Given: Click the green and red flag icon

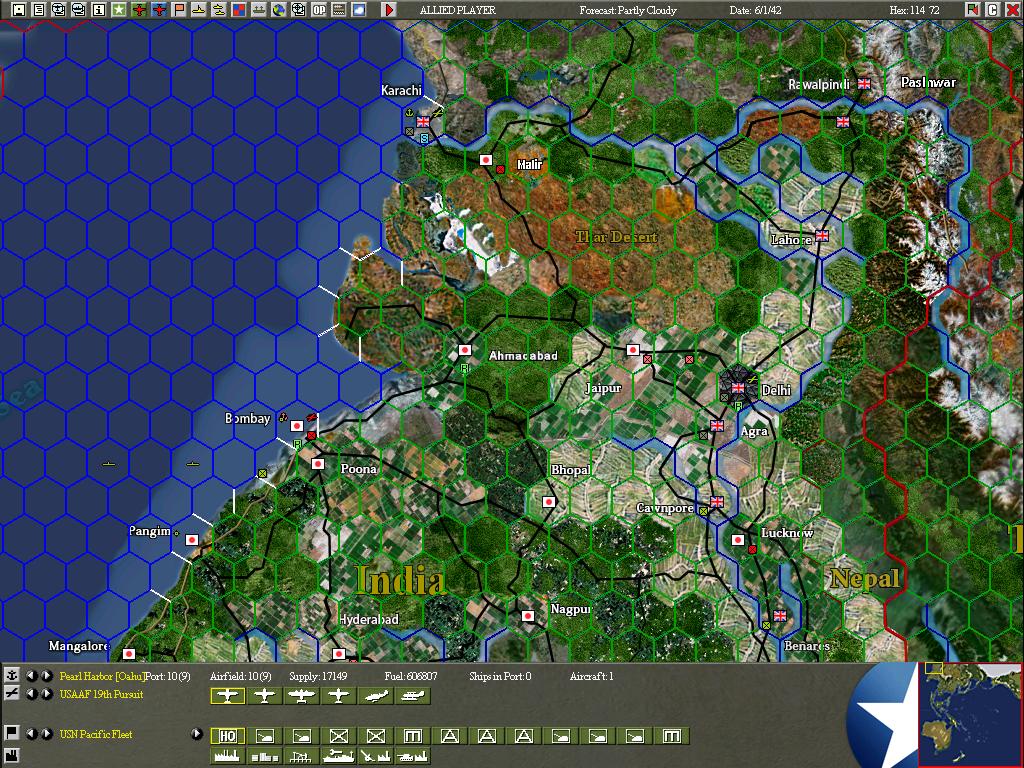Looking at the screenshot, I should pyautogui.click(x=972, y=9).
